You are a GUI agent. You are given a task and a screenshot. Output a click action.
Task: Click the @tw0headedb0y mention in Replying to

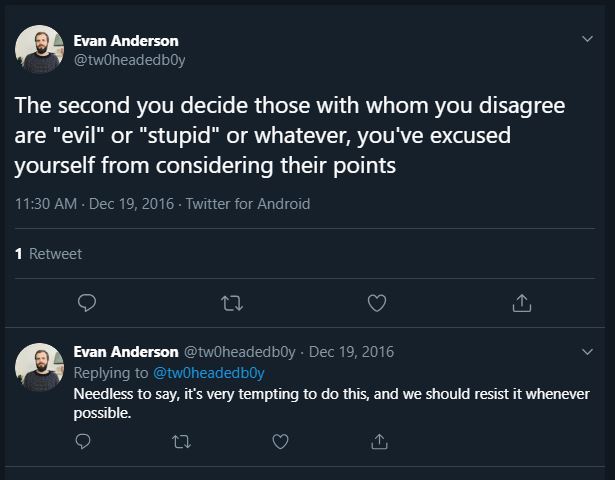(x=208, y=372)
